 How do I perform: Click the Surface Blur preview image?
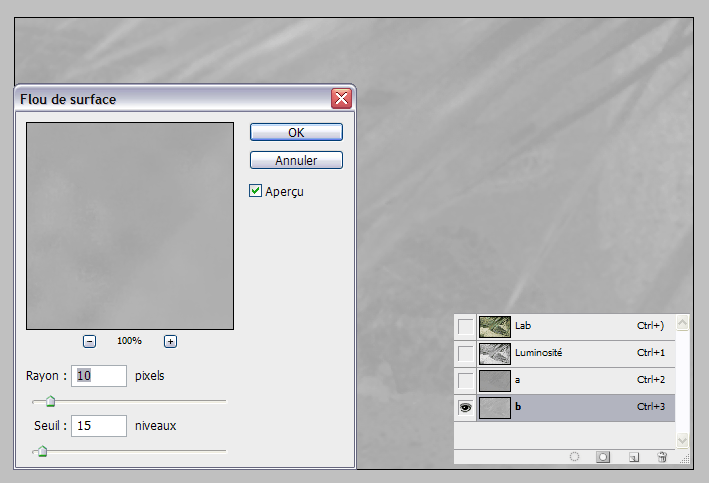click(130, 226)
